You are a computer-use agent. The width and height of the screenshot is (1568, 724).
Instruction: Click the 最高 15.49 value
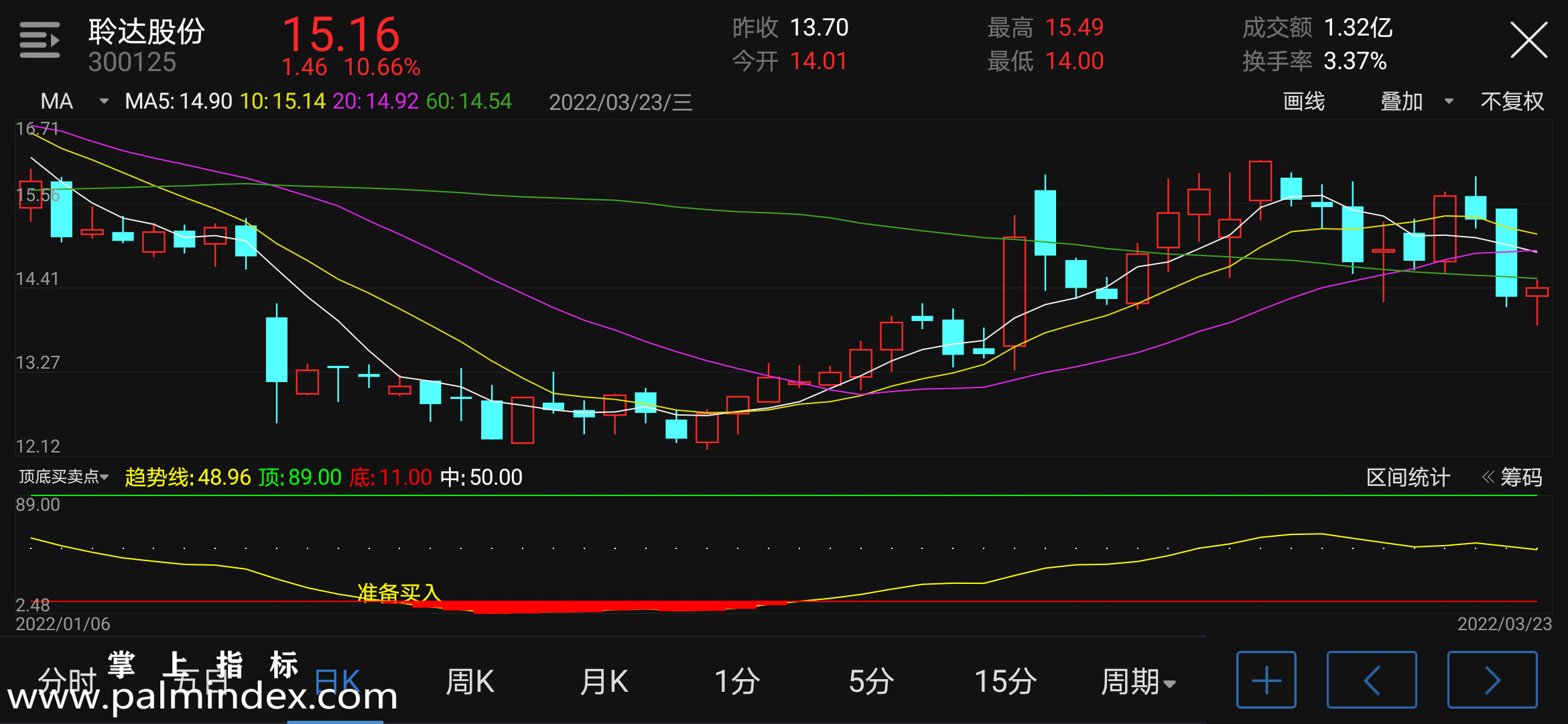pyautogui.click(x=1074, y=27)
